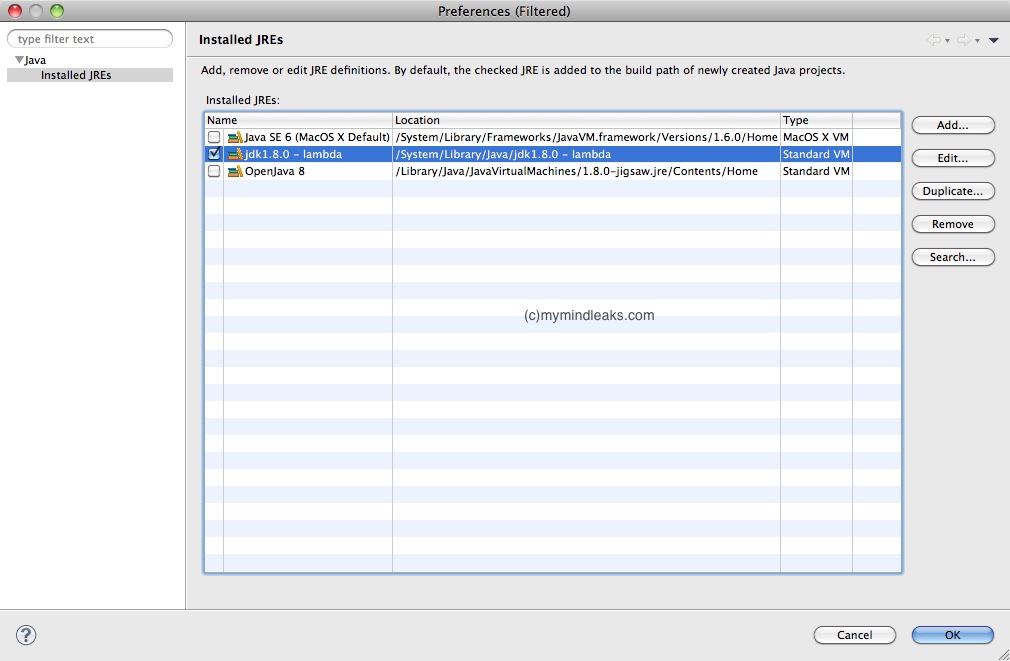Image resolution: width=1010 pixels, height=661 pixels.
Task: Click the Java SE 6 JRE library icon
Action: 235,137
